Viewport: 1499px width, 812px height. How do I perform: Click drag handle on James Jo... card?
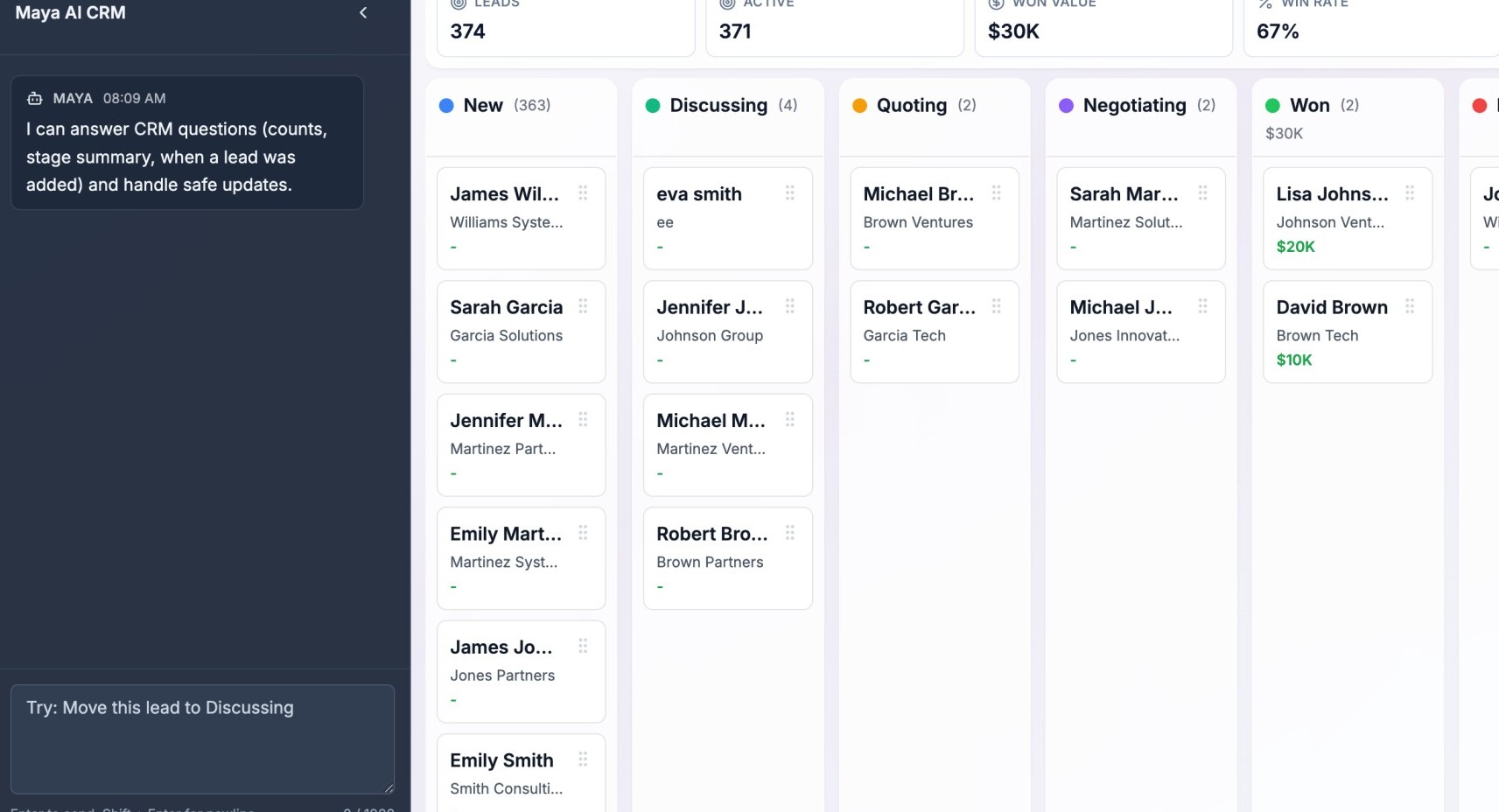[583, 647]
